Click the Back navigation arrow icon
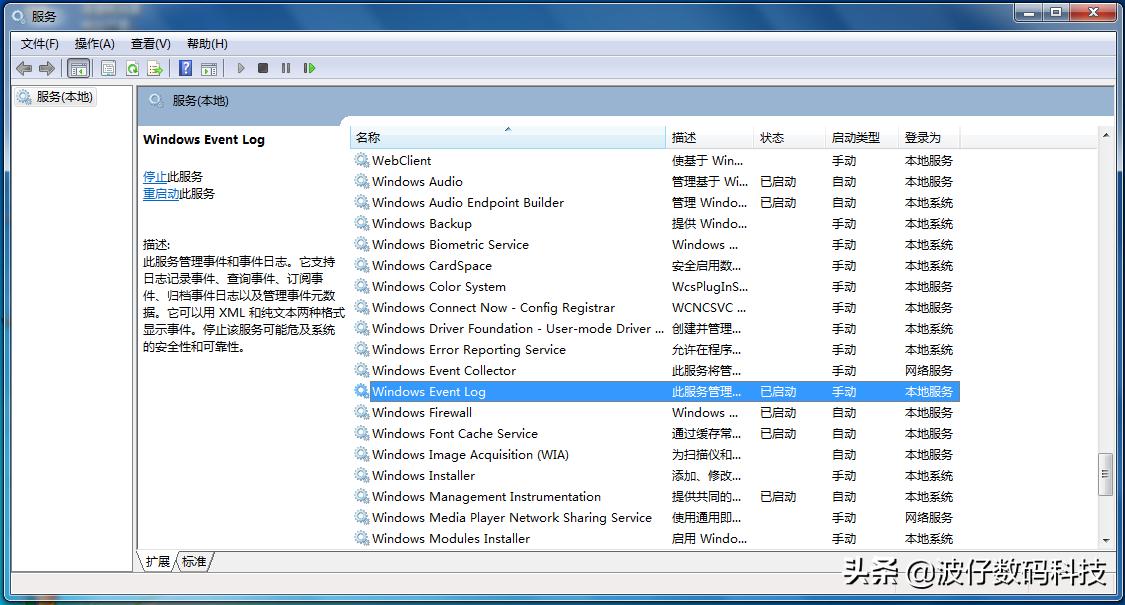 25,68
